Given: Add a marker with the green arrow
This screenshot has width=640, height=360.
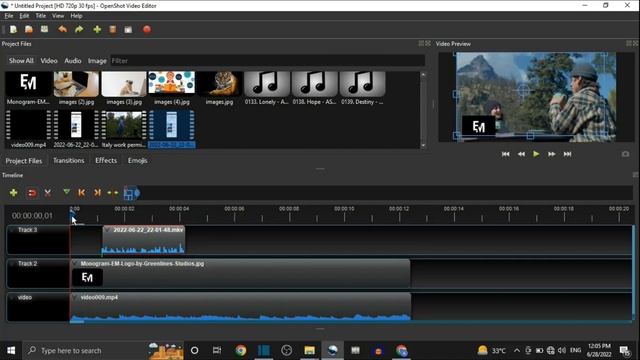Looking at the screenshot, I should point(67,192).
